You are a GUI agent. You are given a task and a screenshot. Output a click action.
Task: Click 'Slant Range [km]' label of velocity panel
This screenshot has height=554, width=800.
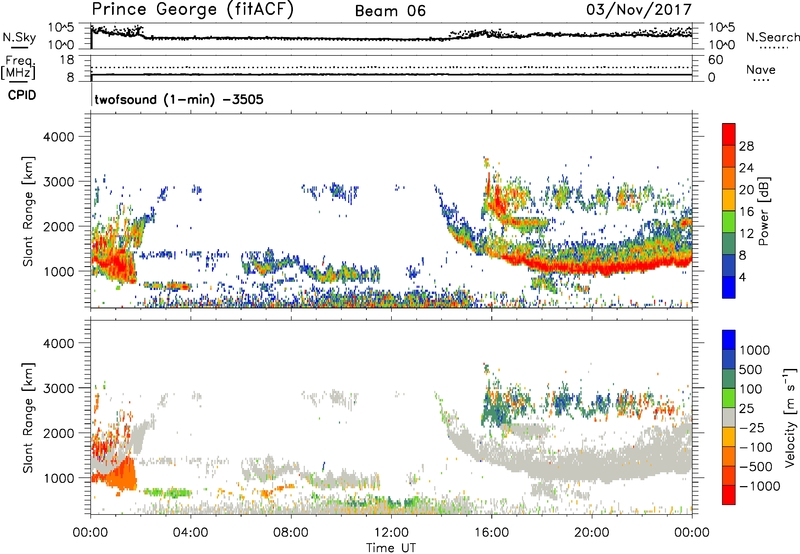pyautogui.click(x=28, y=417)
